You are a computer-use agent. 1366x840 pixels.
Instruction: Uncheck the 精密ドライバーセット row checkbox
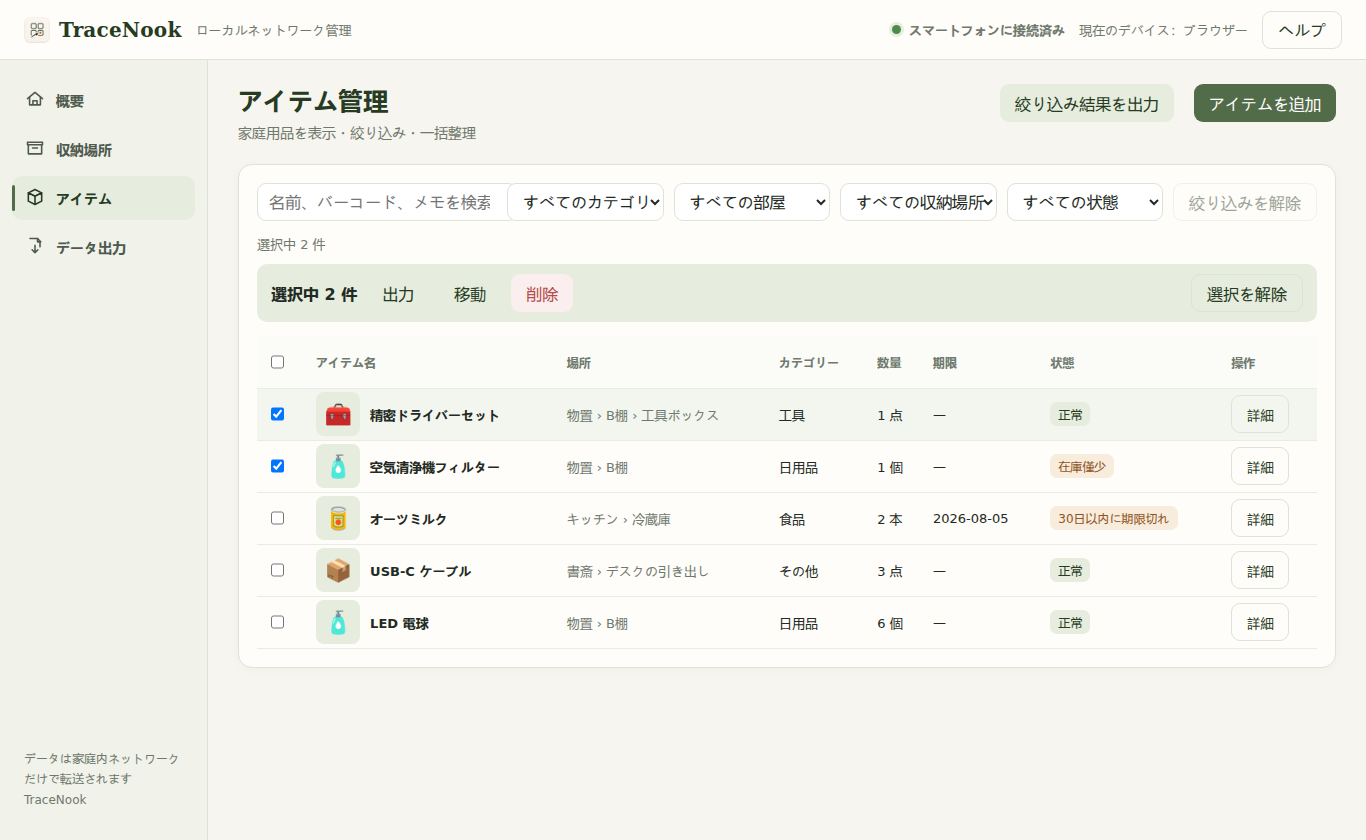click(x=277, y=414)
